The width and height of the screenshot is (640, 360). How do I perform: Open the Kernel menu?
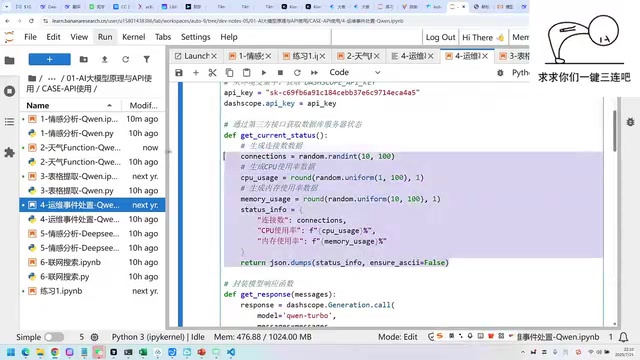pos(133,37)
